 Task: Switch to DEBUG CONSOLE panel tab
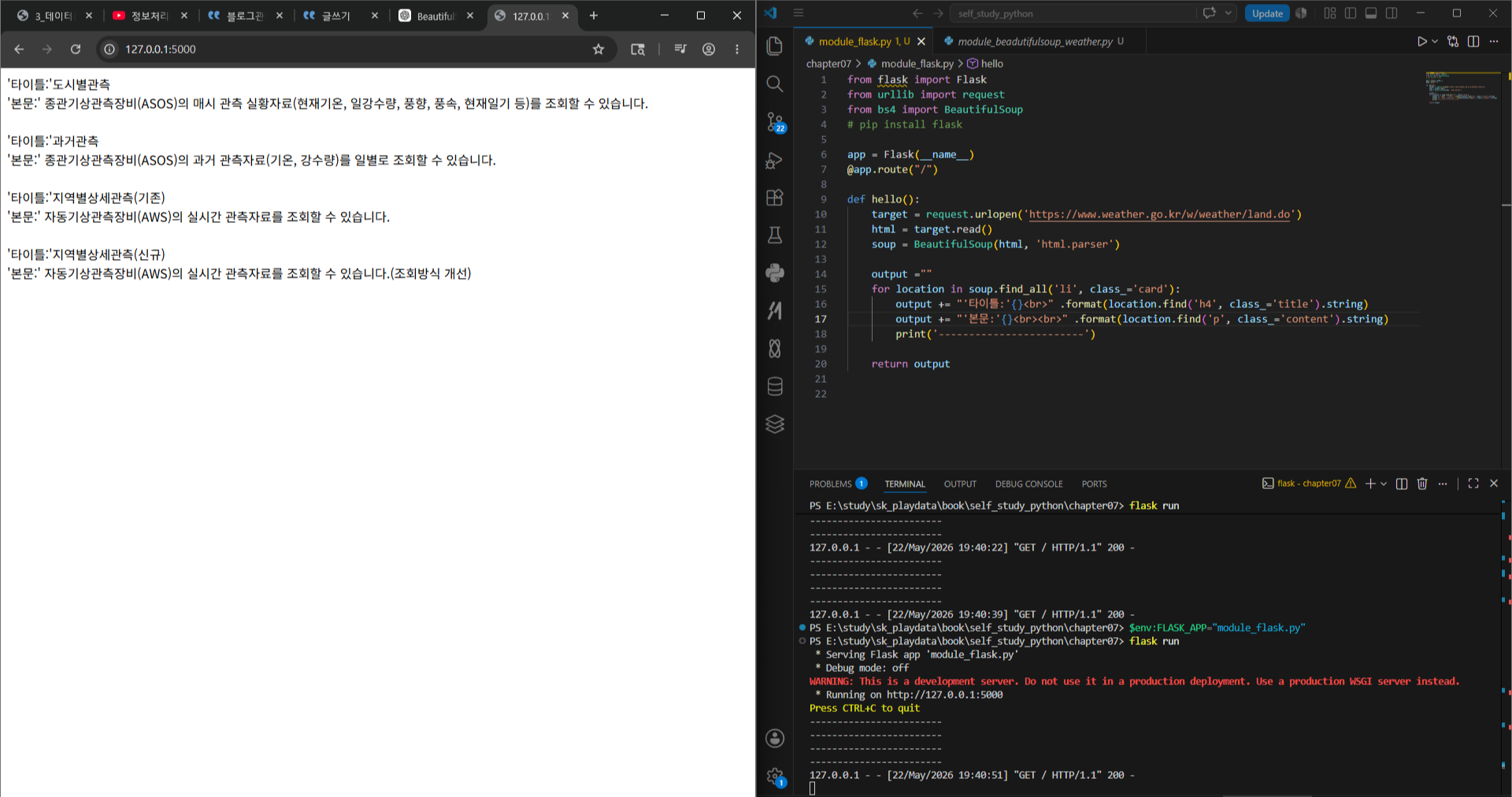point(1028,484)
